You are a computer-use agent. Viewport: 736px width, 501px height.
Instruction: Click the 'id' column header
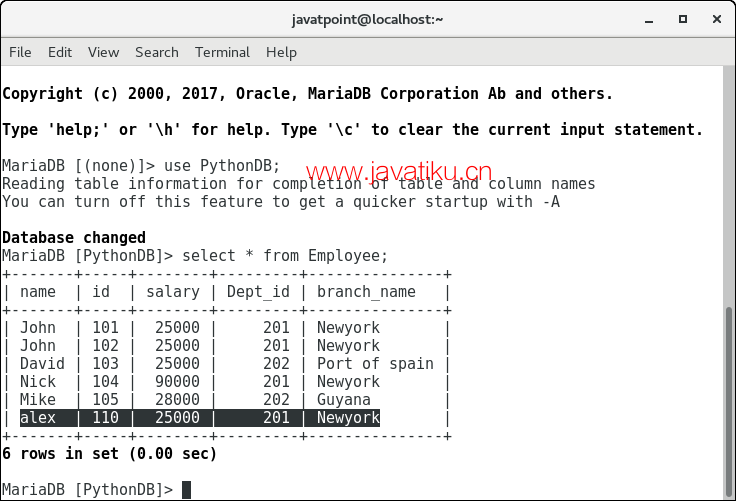101,292
